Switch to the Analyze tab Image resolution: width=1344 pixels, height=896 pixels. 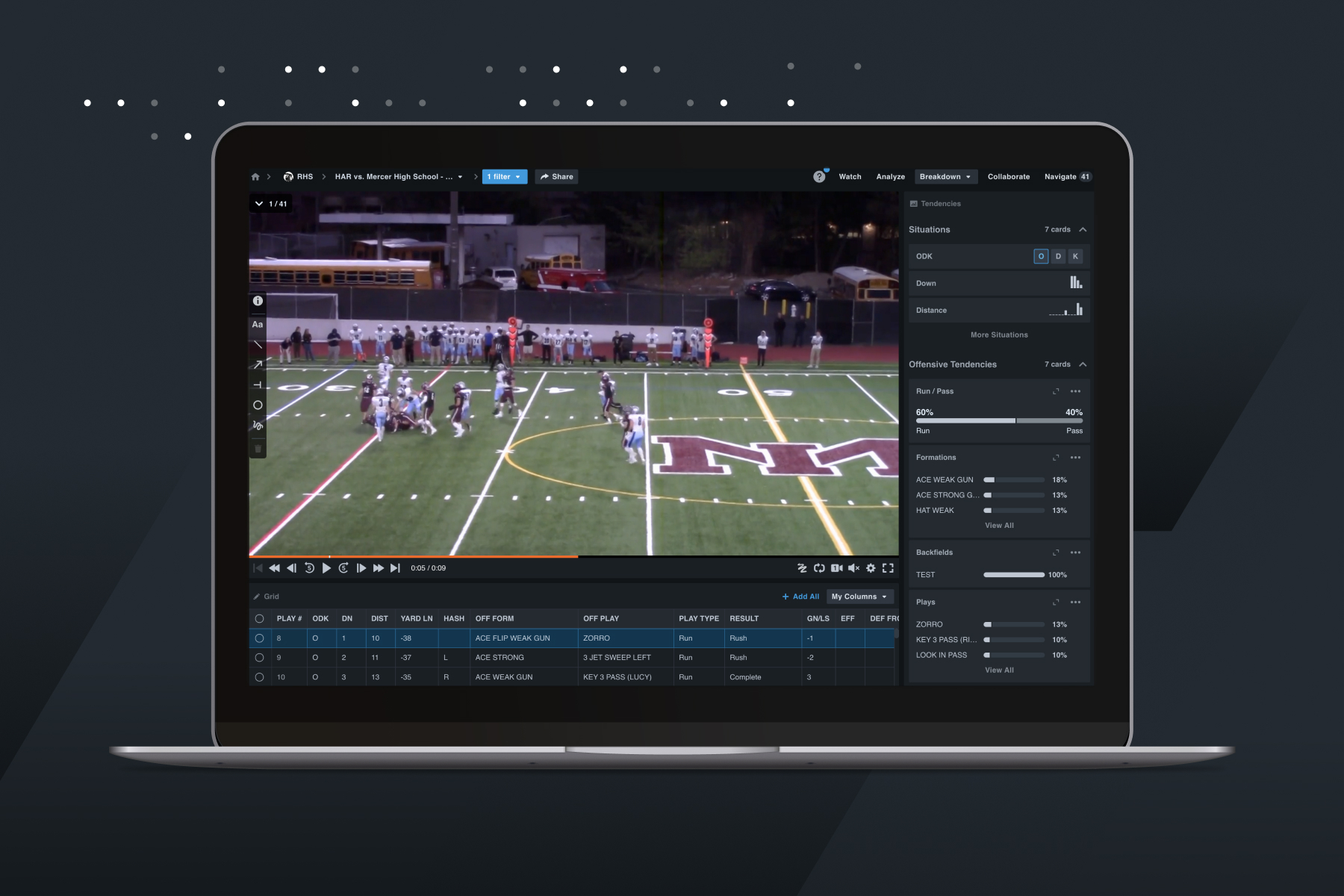click(x=890, y=176)
